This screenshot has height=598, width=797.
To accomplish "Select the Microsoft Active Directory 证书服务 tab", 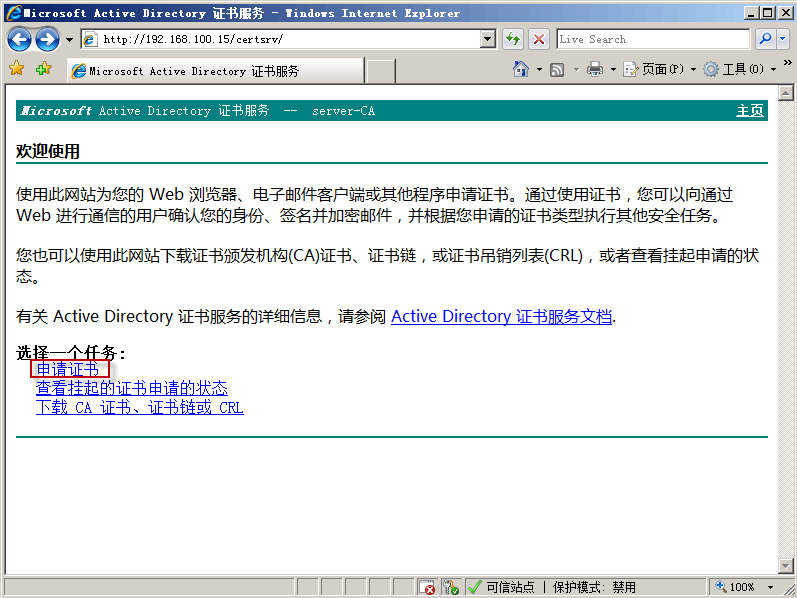I will (215, 71).
